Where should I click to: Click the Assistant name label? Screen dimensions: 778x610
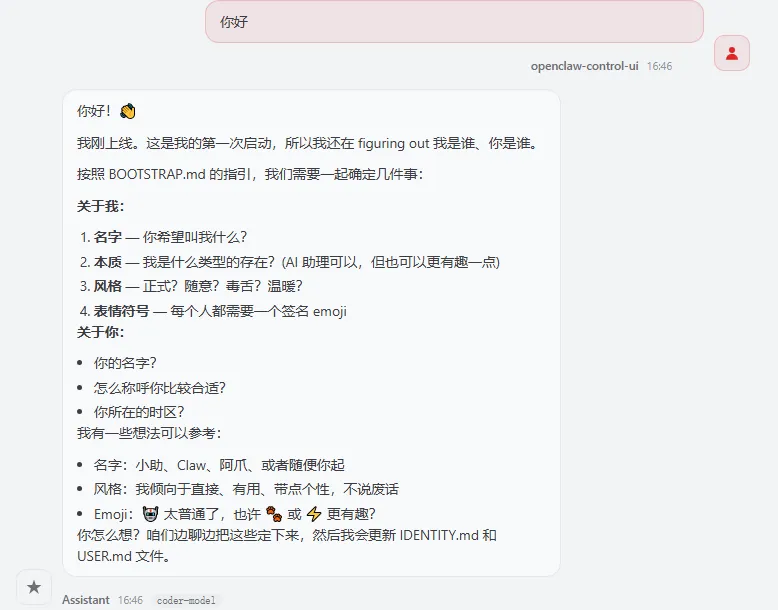pos(86,600)
